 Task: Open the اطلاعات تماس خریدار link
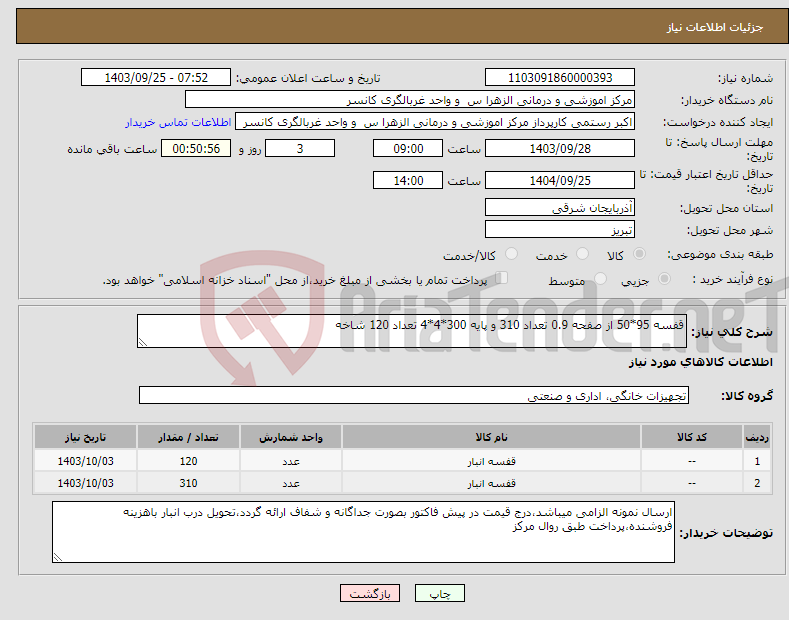[x=178, y=122]
